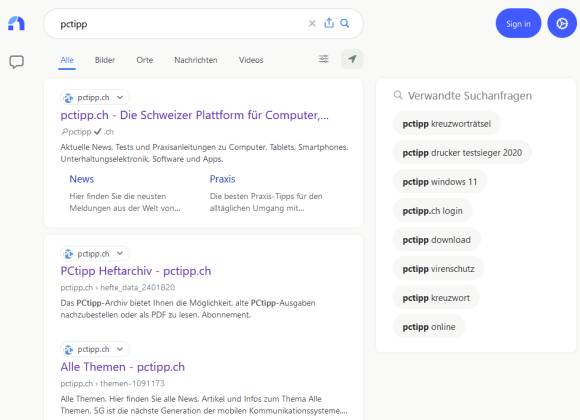Select related search 'pctipp drucker testsieger 2020'
This screenshot has width=580, height=420.
point(462,152)
